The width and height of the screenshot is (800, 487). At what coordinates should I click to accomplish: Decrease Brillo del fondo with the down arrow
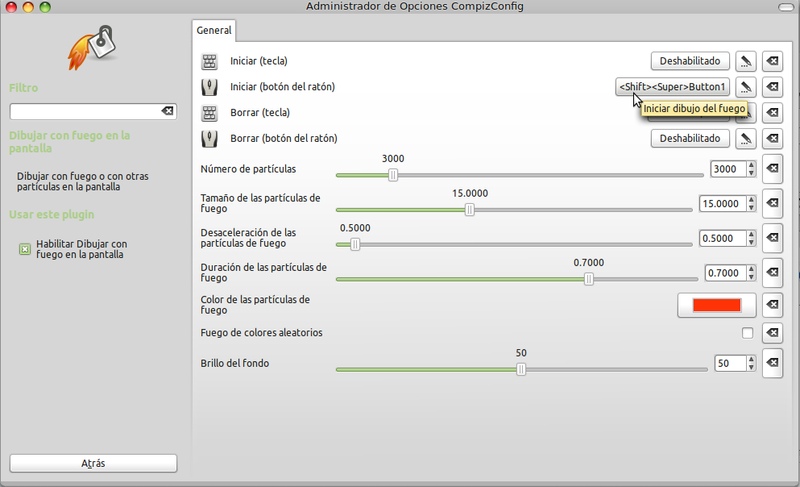751,368
